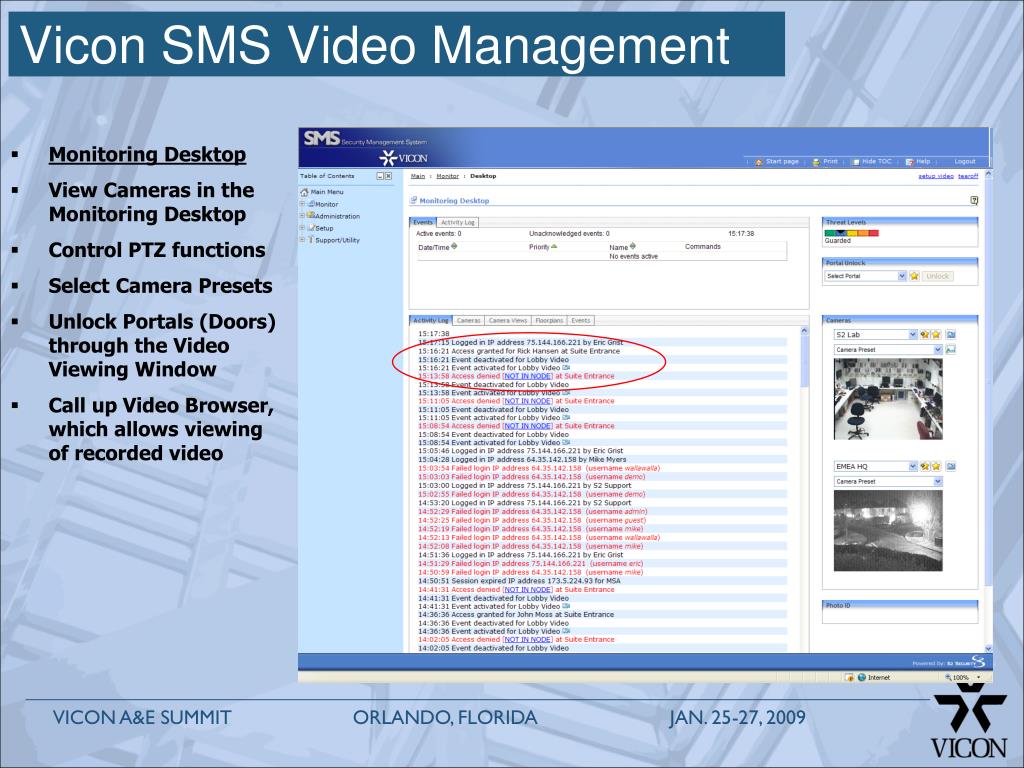Click the image icon beside S2 Lab preset
The width and height of the screenshot is (1024, 768).
(951, 349)
